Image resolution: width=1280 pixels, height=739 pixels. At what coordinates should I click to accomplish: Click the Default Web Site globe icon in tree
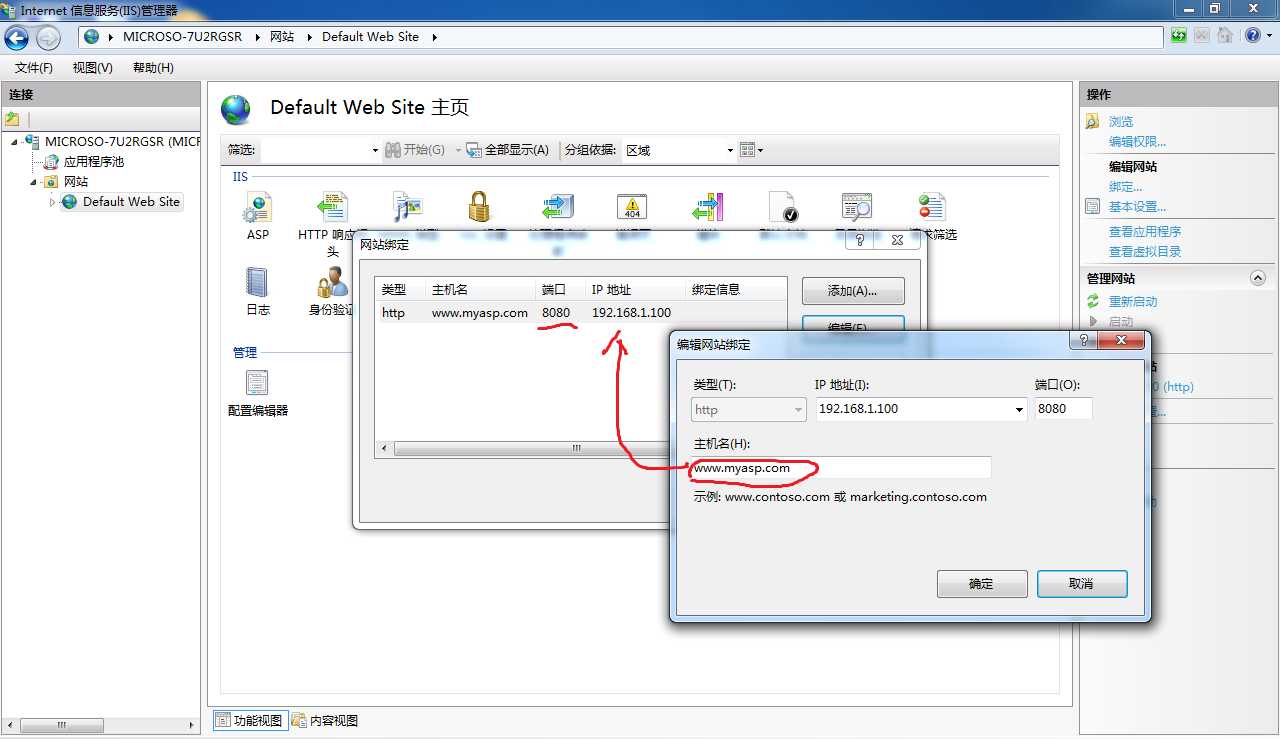pos(69,202)
